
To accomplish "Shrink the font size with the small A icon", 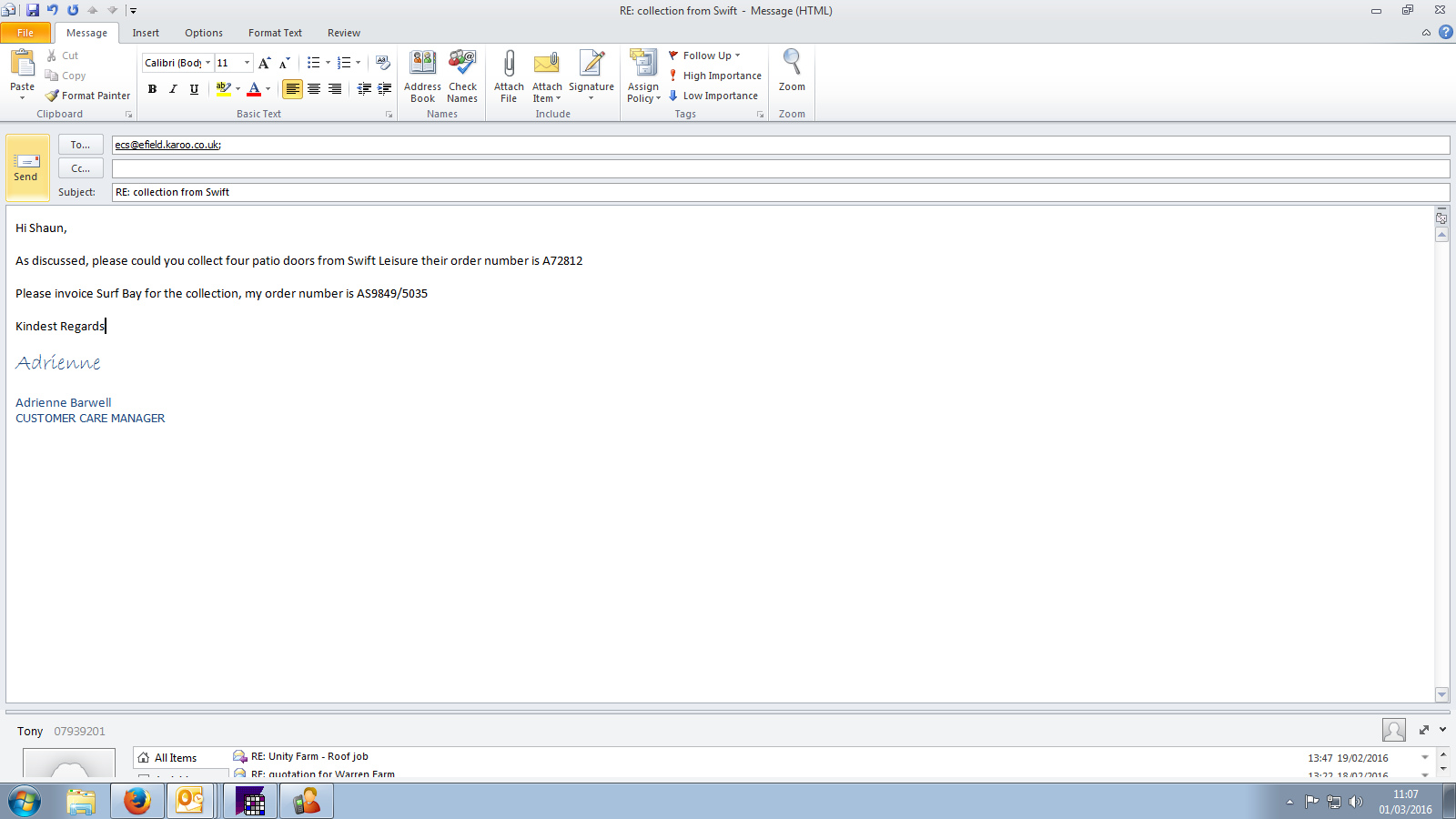I will tap(284, 63).
